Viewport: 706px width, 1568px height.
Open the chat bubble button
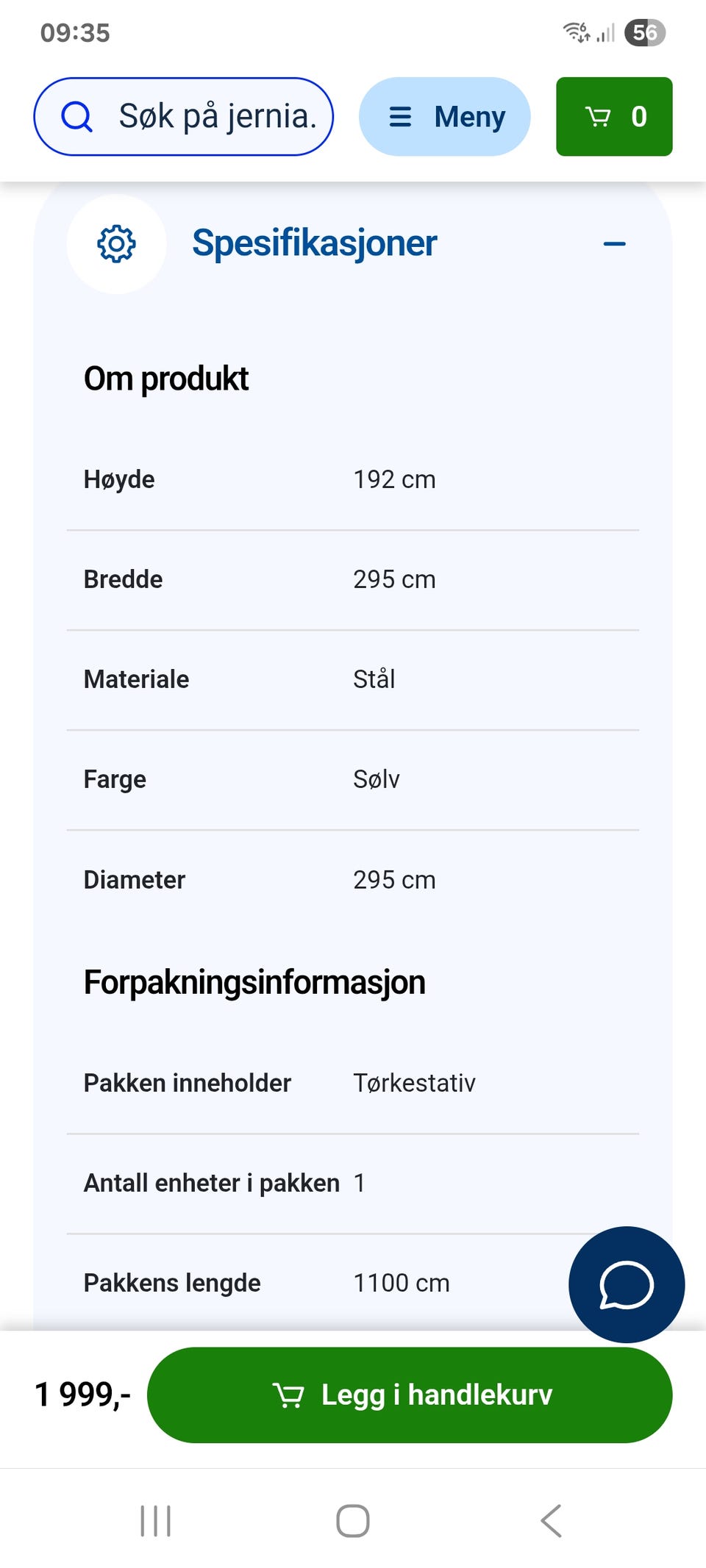pos(627,1284)
